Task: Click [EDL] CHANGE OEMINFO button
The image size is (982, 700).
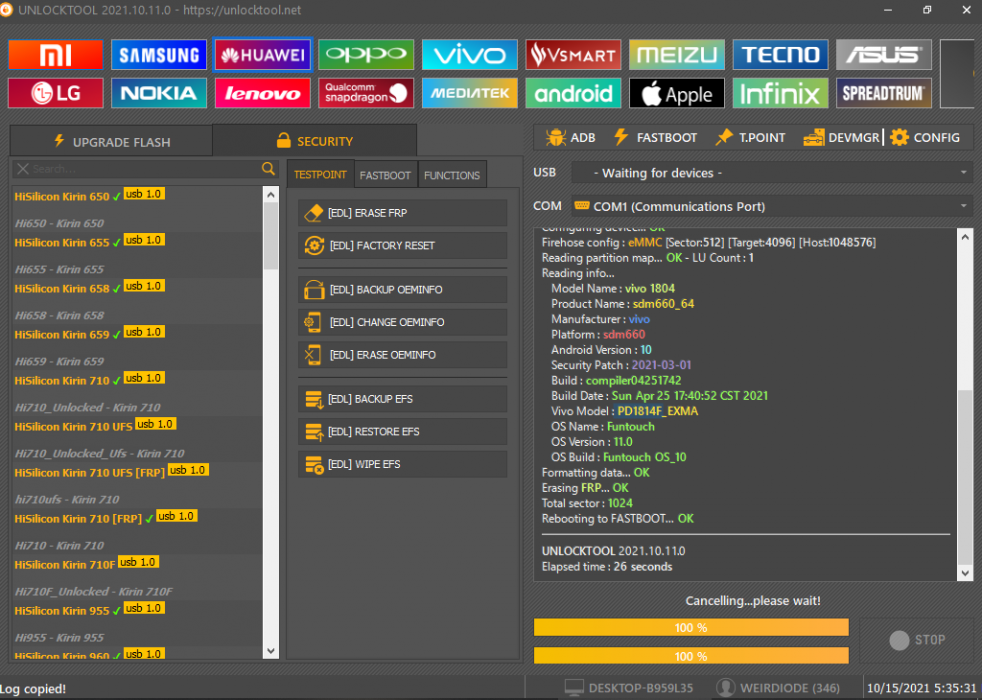Action: tap(403, 322)
